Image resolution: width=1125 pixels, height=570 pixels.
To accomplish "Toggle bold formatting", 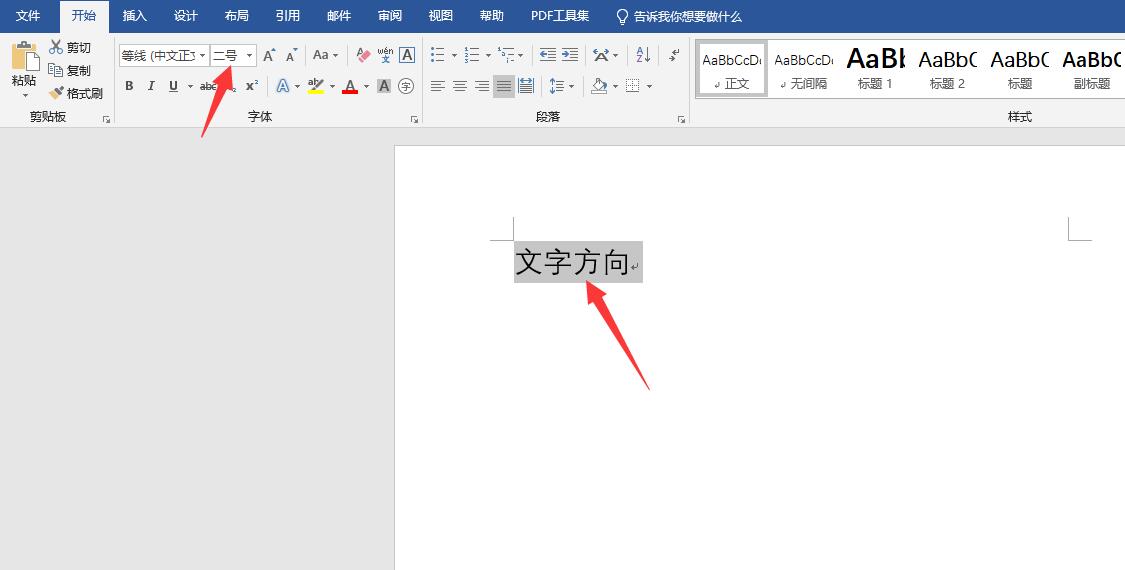I will tap(129, 86).
